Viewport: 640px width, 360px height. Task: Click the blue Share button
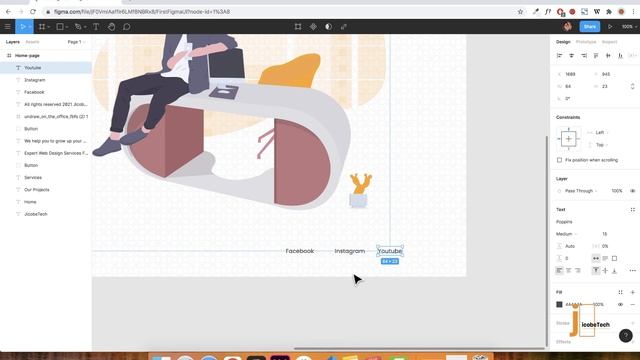[x=590, y=27]
